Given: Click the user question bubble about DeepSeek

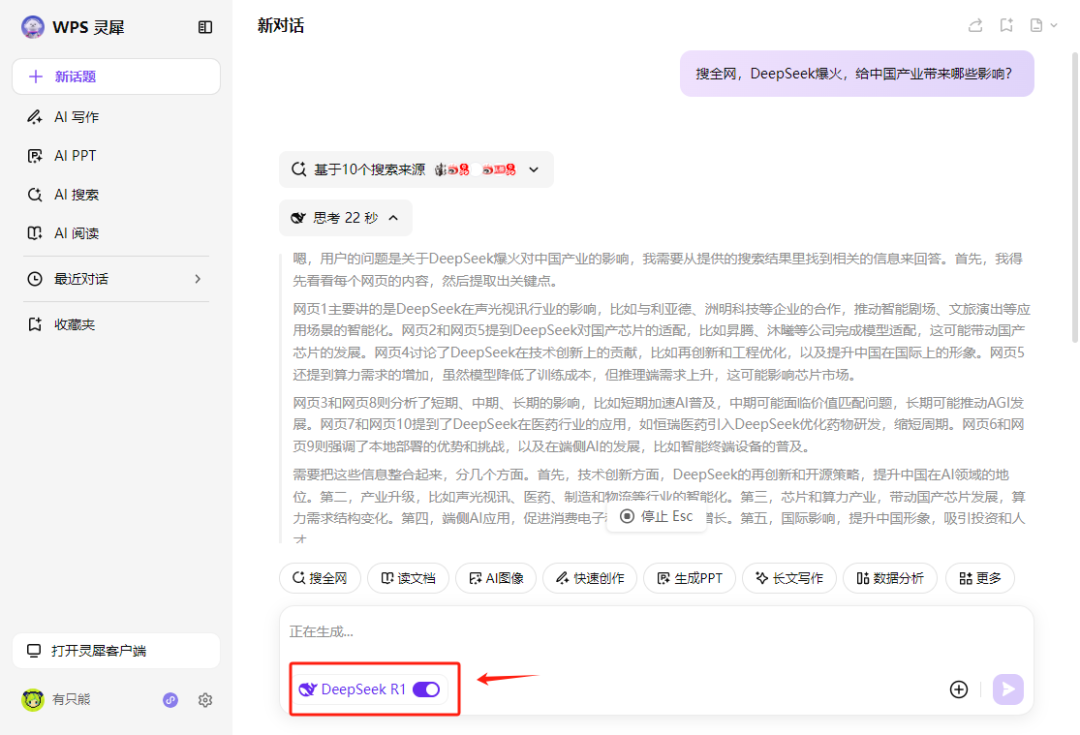Looking at the screenshot, I should tap(856, 74).
